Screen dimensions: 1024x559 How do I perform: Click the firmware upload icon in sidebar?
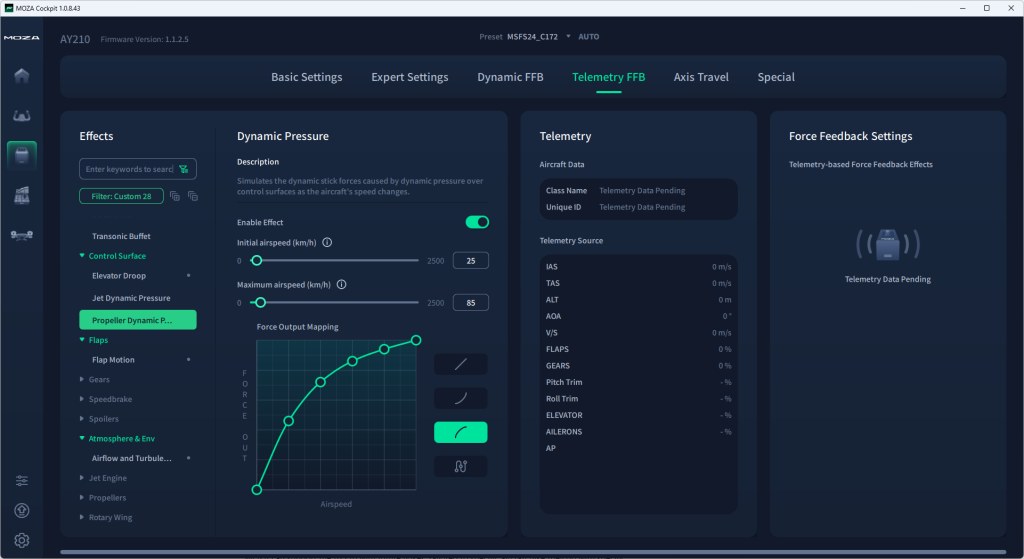tap(22, 511)
